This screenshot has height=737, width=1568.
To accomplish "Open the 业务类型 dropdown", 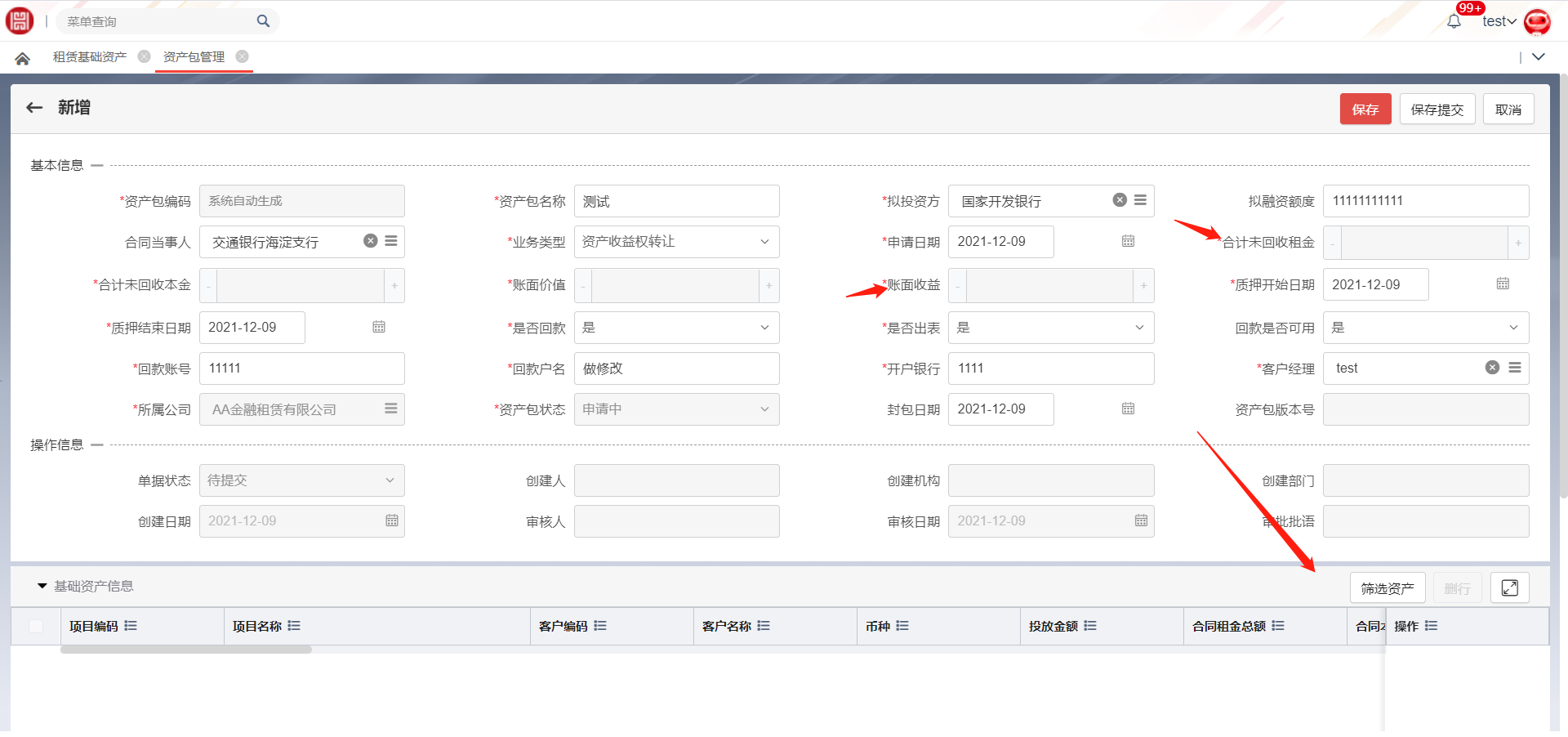I will coord(676,242).
